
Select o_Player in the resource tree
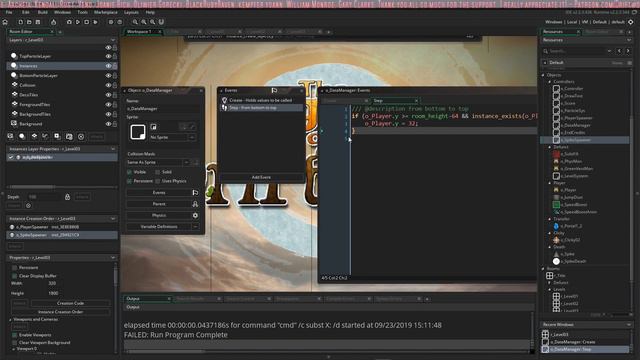568,190
